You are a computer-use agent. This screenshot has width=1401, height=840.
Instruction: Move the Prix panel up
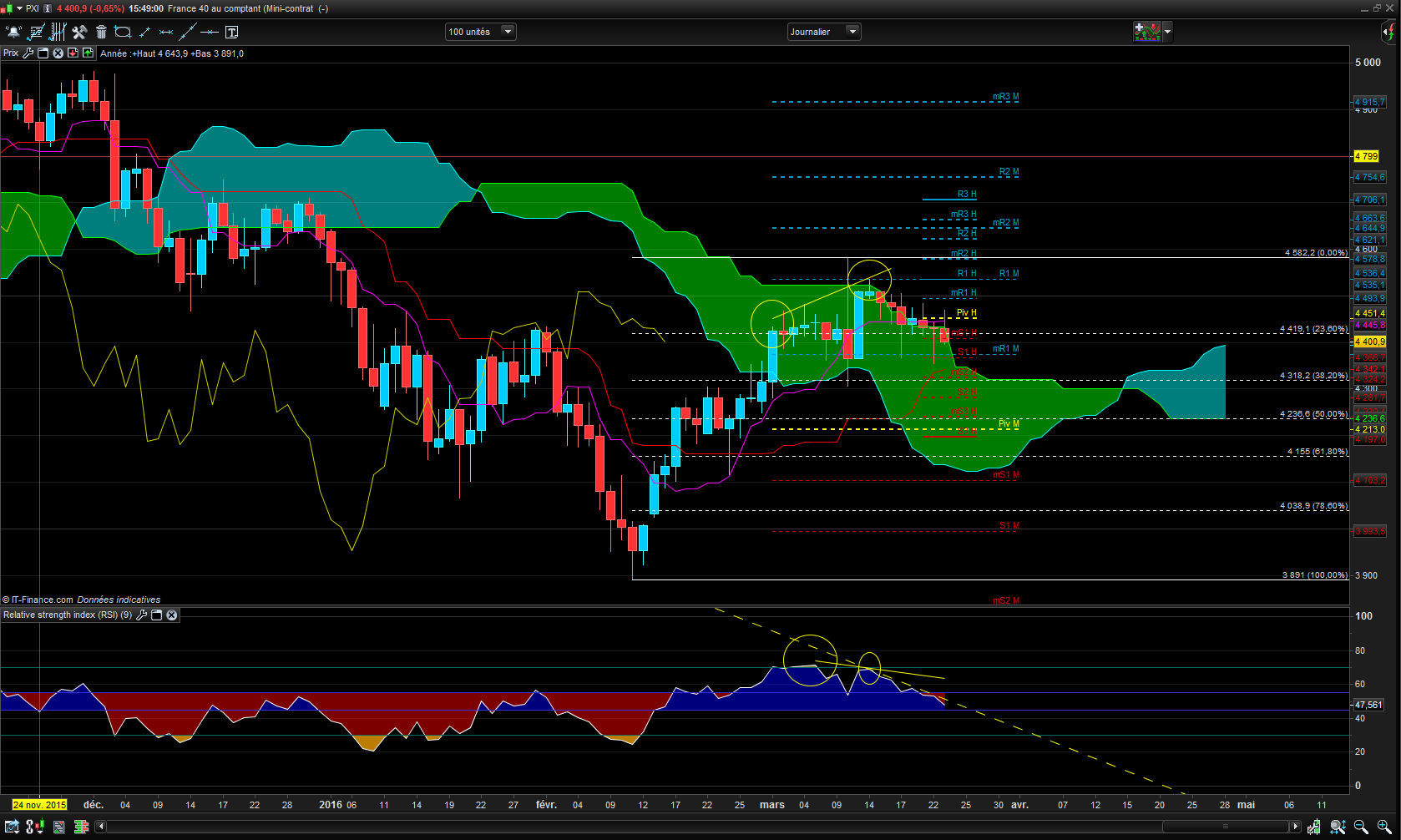pos(88,53)
